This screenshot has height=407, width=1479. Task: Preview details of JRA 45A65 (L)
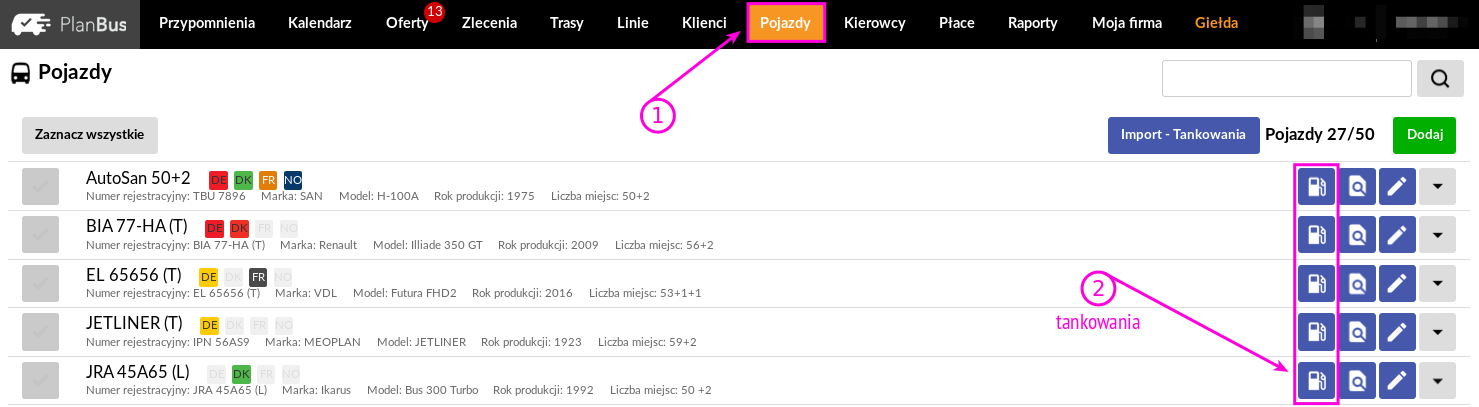point(1357,380)
